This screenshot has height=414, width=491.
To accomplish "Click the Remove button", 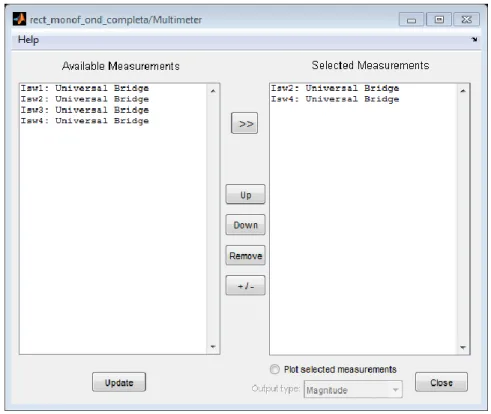I will point(245,255).
